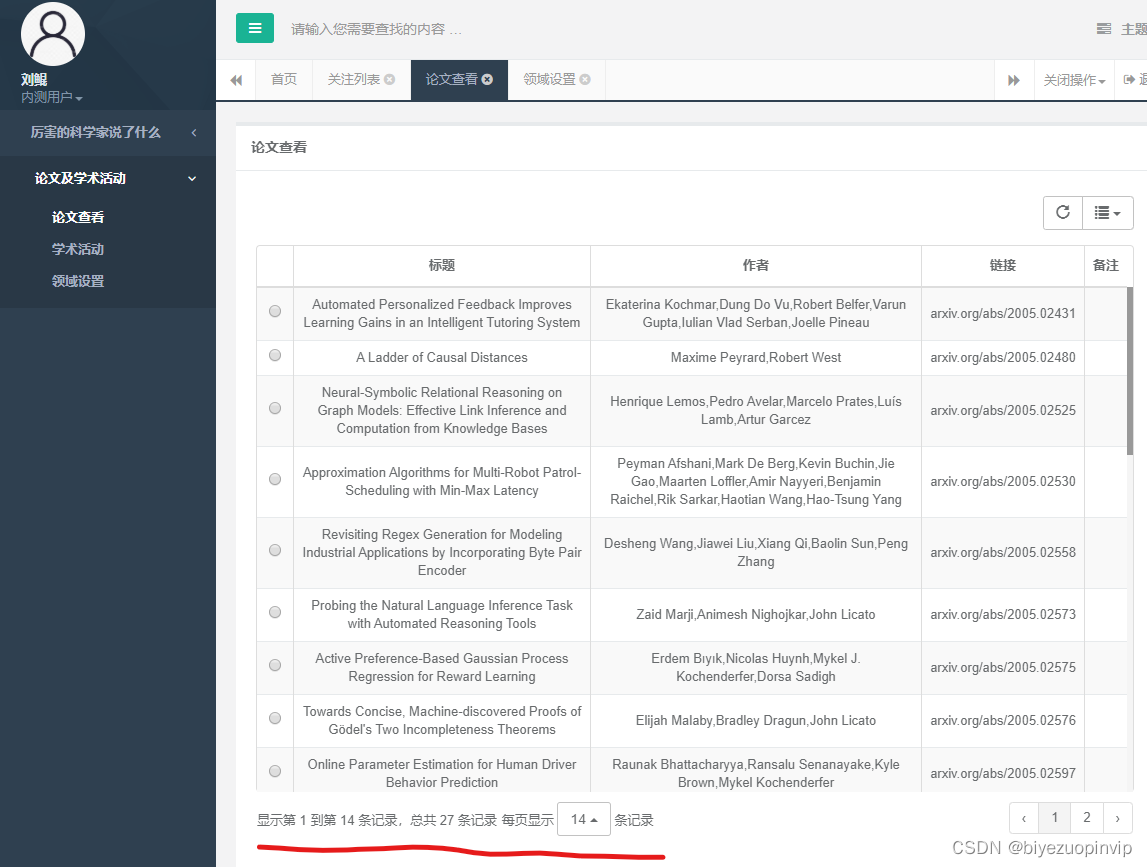Screen dimensions: 1147x867
Task: Click authors 'Zaid Marji,Animesh Nighojkar,John Licato'
Action: (756, 615)
